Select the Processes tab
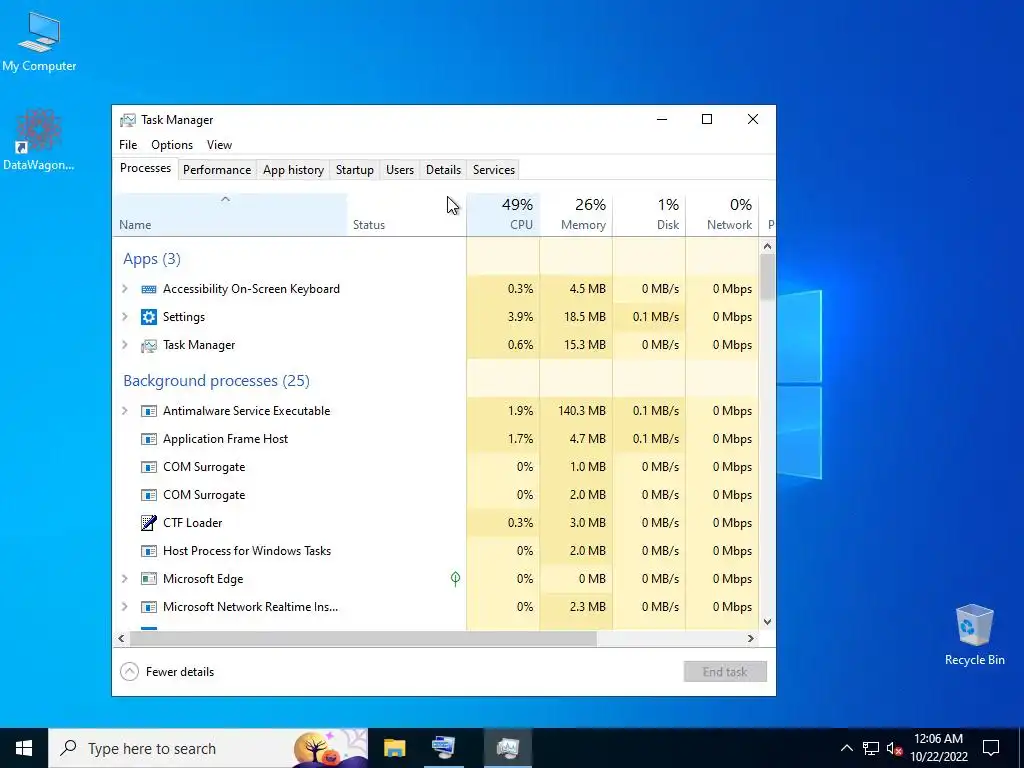 146,168
